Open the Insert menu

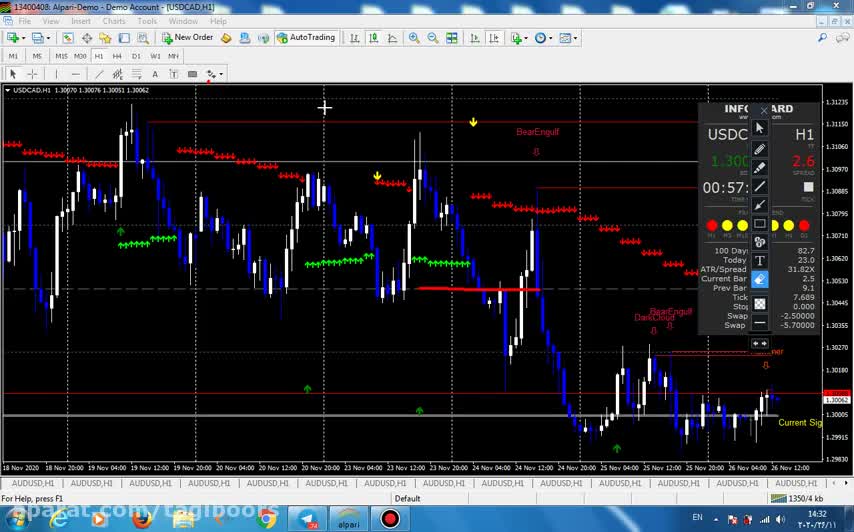coord(80,21)
